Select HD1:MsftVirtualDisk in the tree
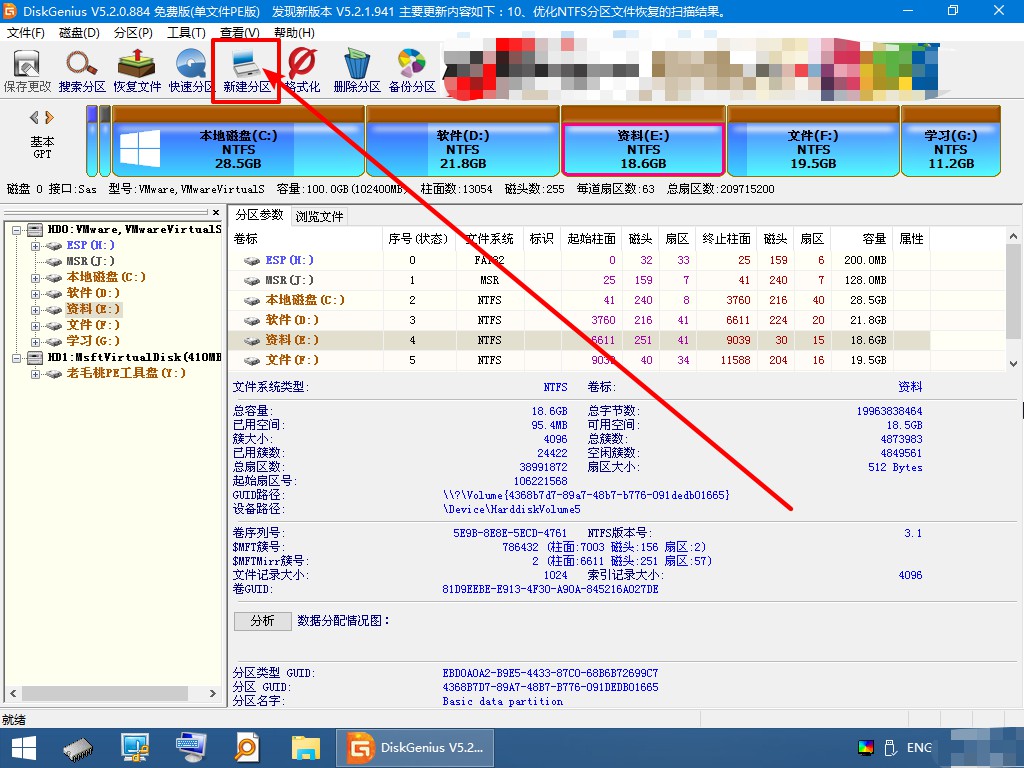 coord(135,357)
